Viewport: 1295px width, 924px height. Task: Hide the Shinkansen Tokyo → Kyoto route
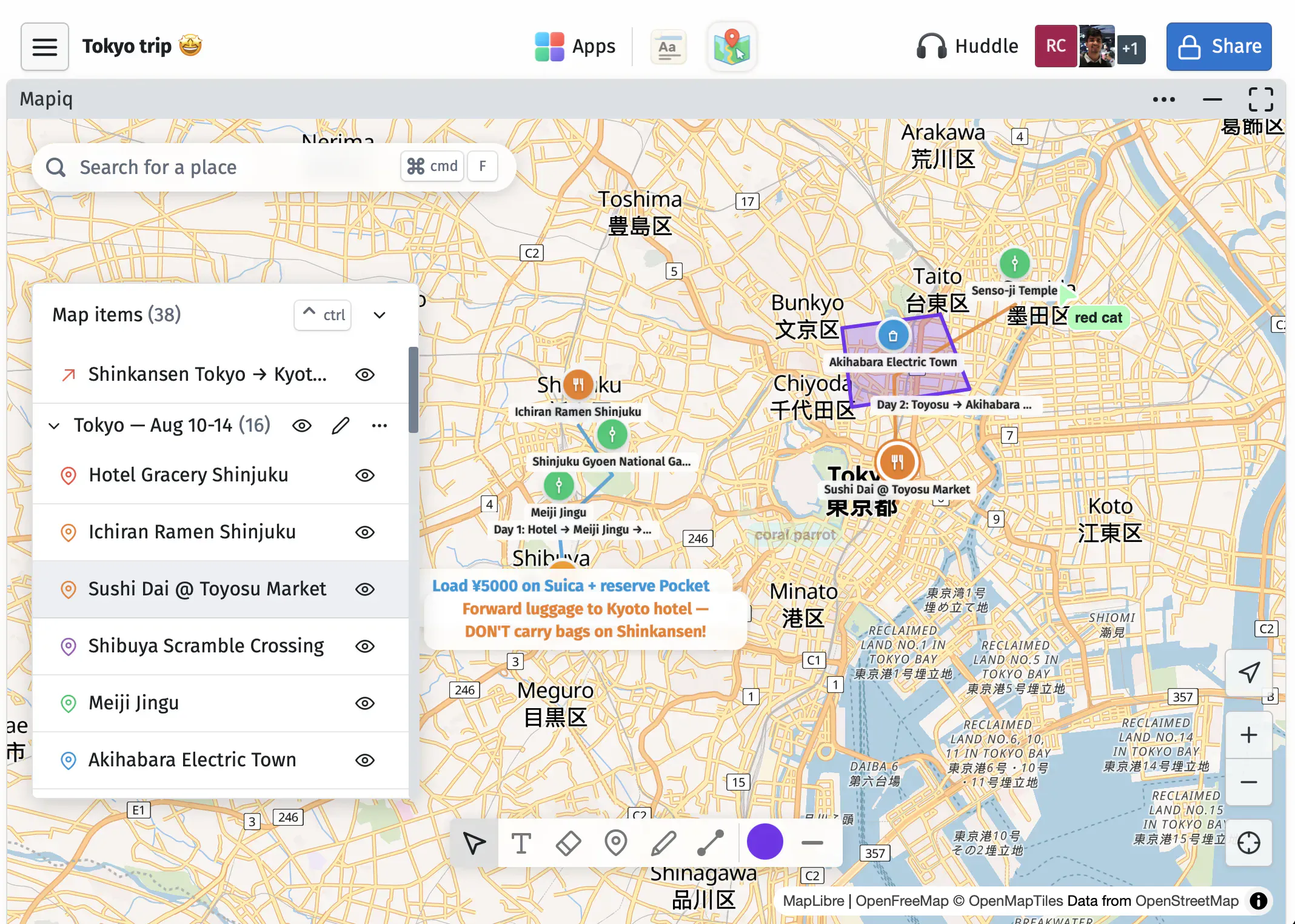[x=365, y=375]
